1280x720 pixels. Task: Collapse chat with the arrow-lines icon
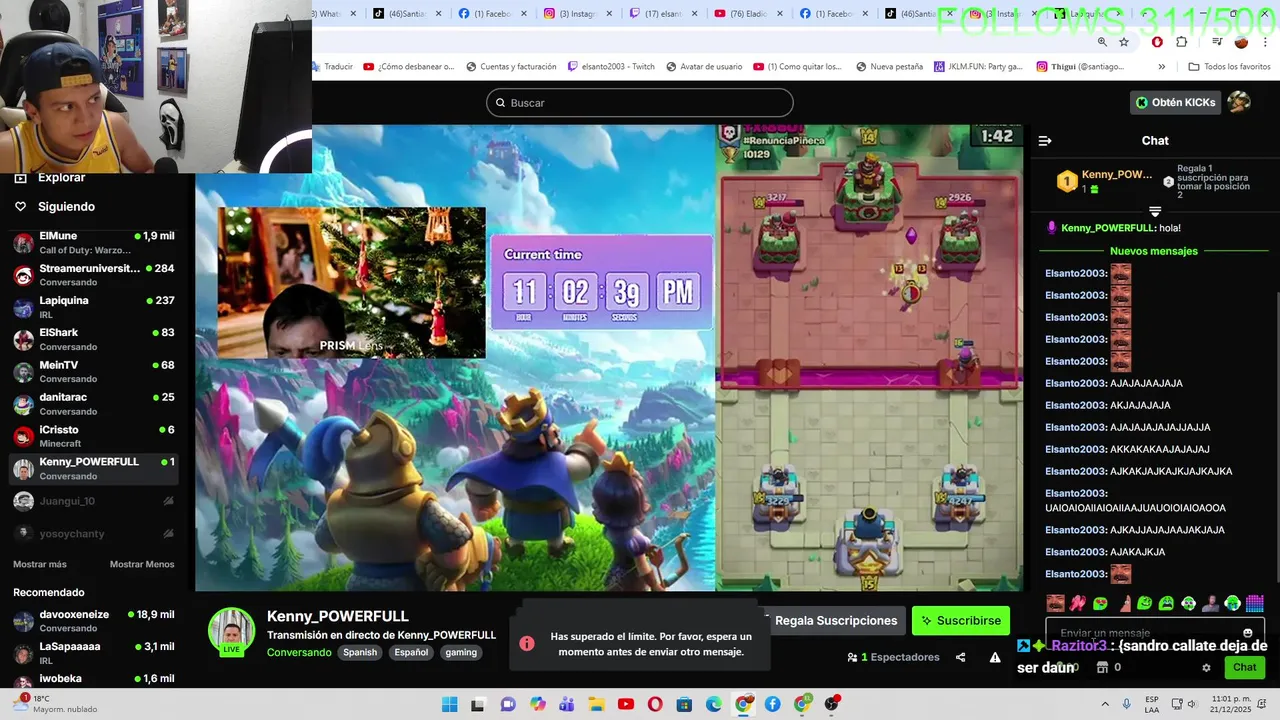pyautogui.click(x=1045, y=141)
